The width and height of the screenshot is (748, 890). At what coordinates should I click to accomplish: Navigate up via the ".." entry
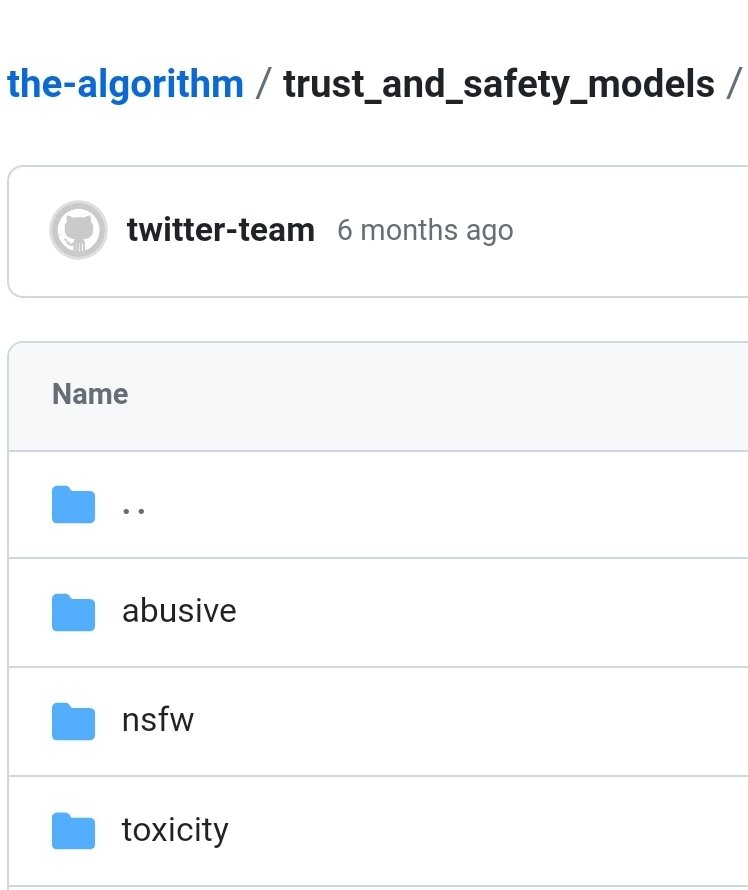pos(134,506)
